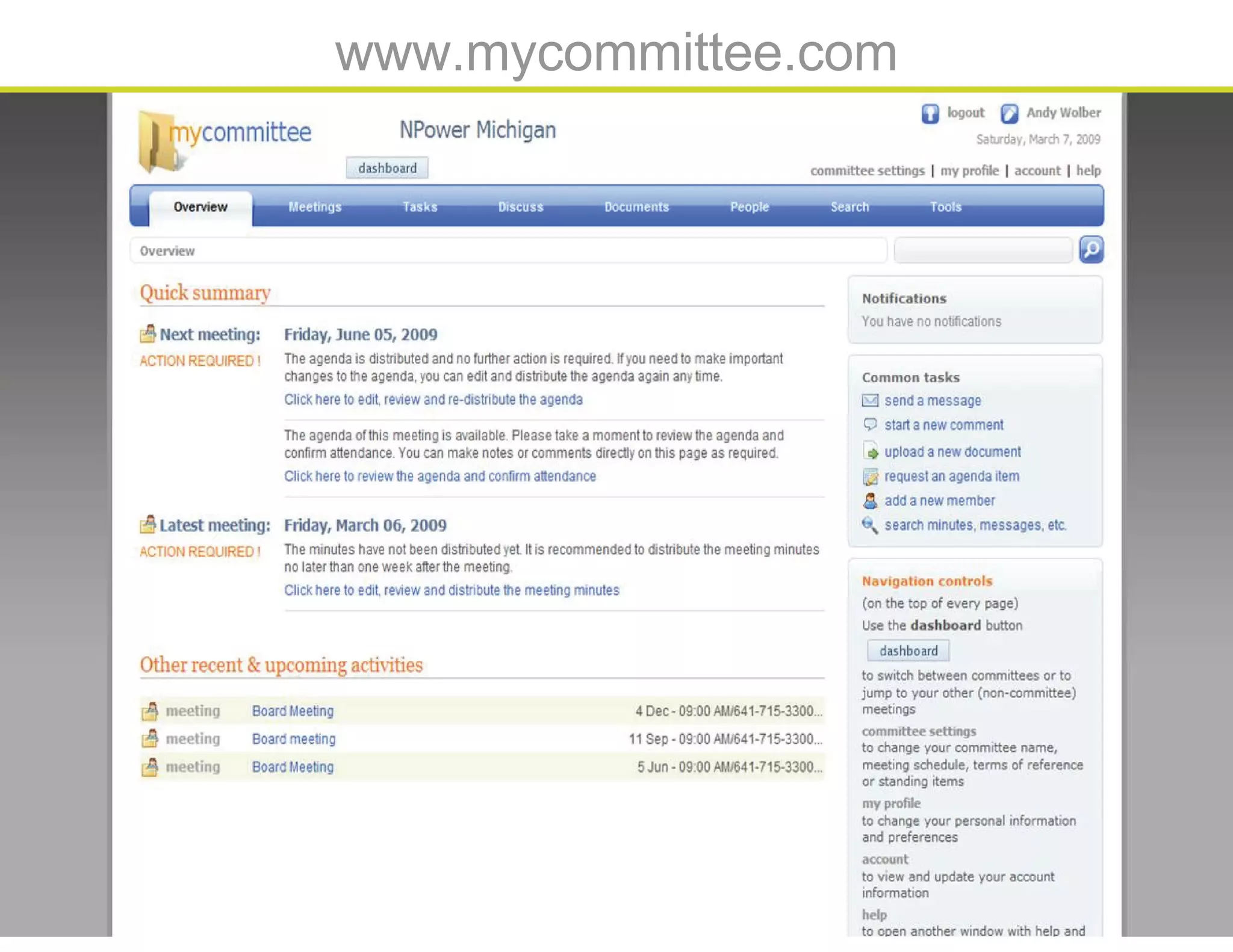This screenshot has height=952, width=1233.
Task: Click the magnifier search button icon
Action: coord(1091,250)
